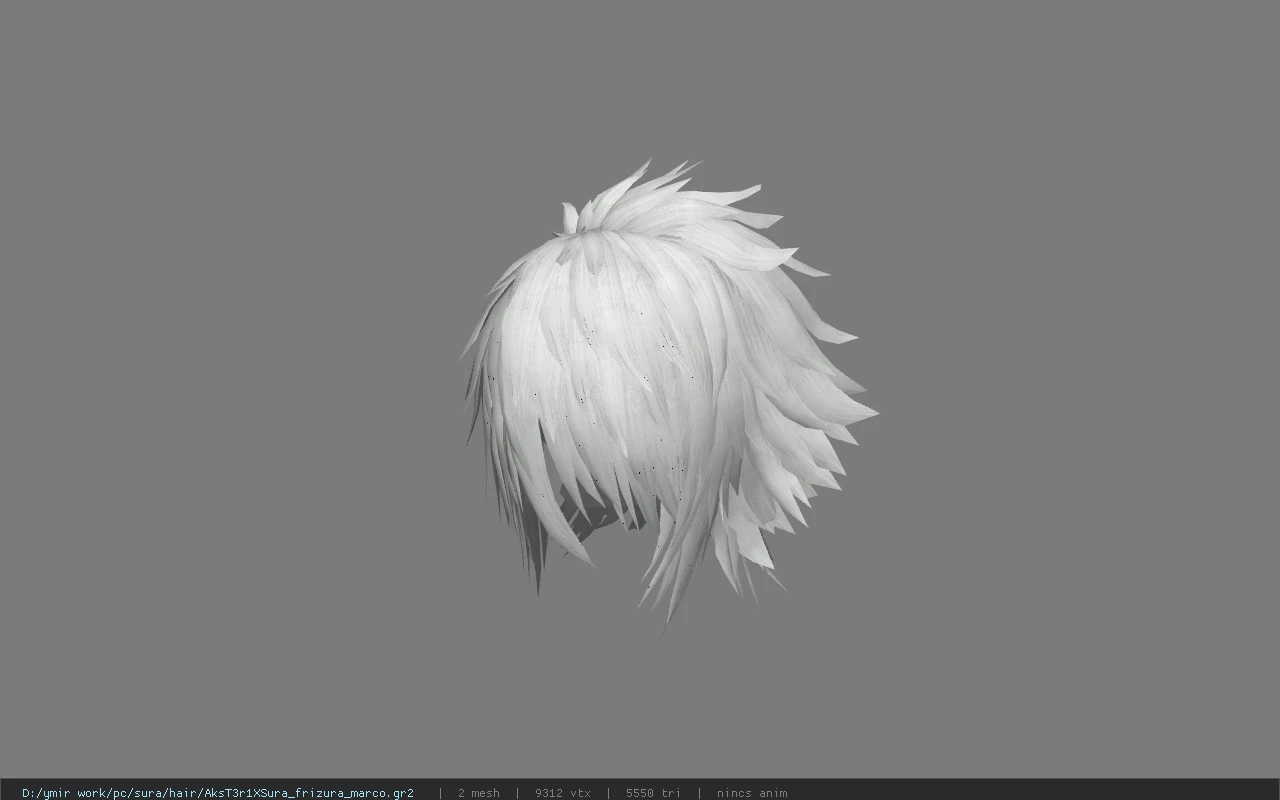This screenshot has width=1280, height=800.
Task: Click the file path ending AksT3r1XSura_frizura_marco.gr2
Action: click(218, 793)
